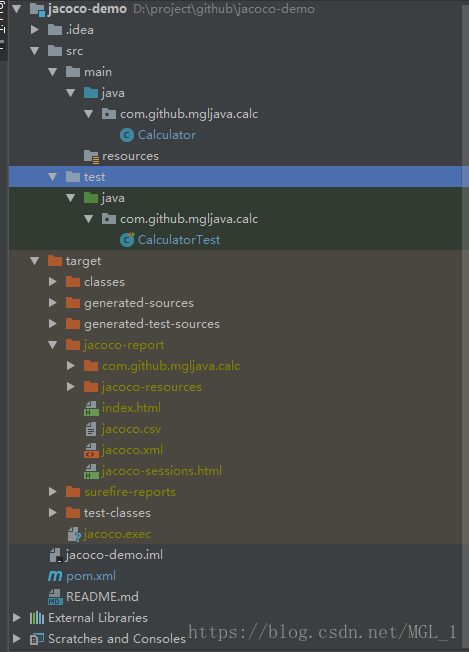Click the .idea folder icon
469x652 pixels.
(x=55, y=30)
